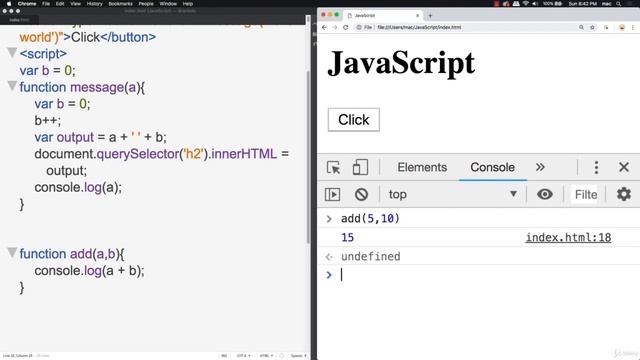
Task: Open Spotlight search in the macOS menu bar
Action: [x=619, y=4]
